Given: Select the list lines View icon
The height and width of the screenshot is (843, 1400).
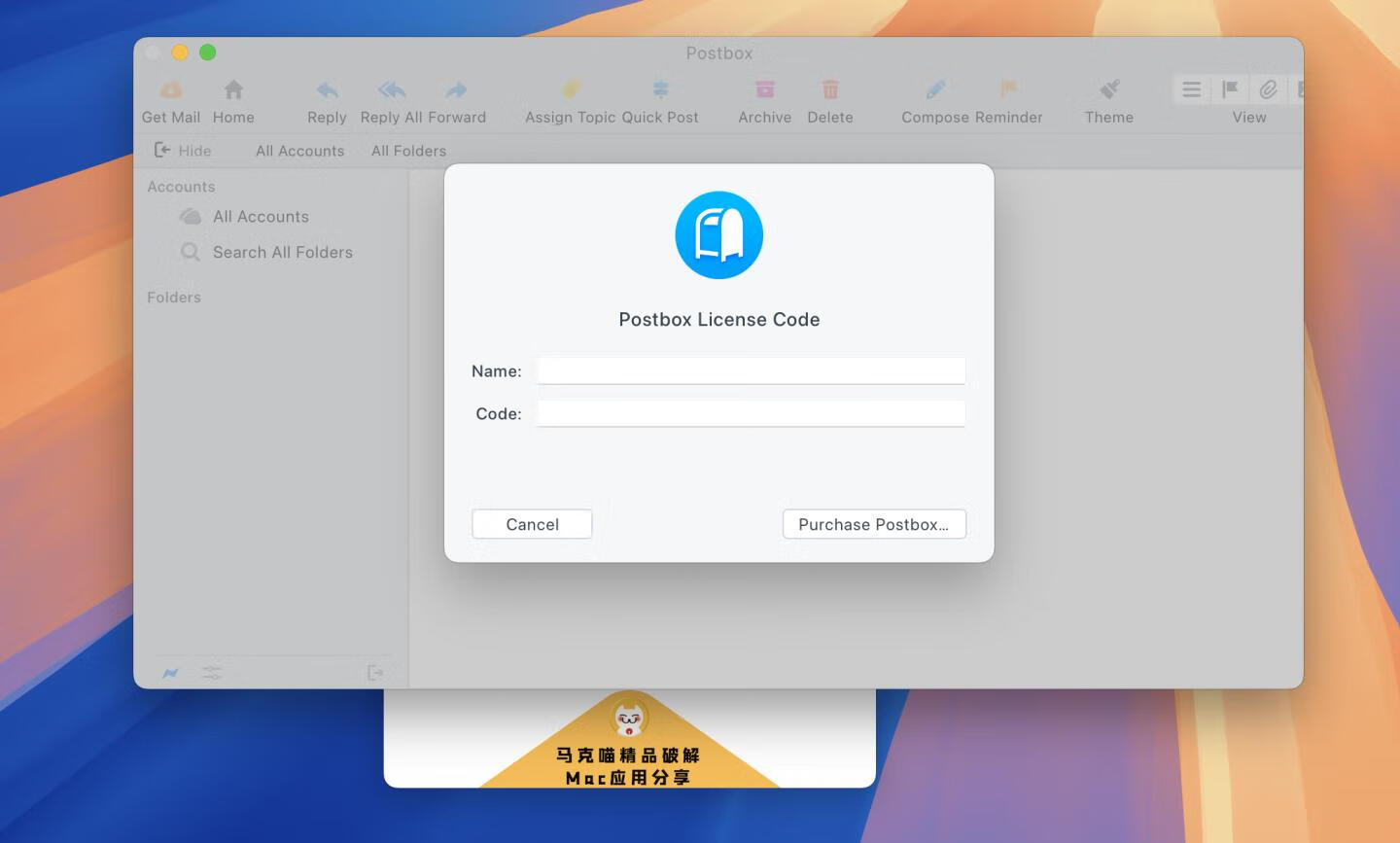Looking at the screenshot, I should (1191, 89).
